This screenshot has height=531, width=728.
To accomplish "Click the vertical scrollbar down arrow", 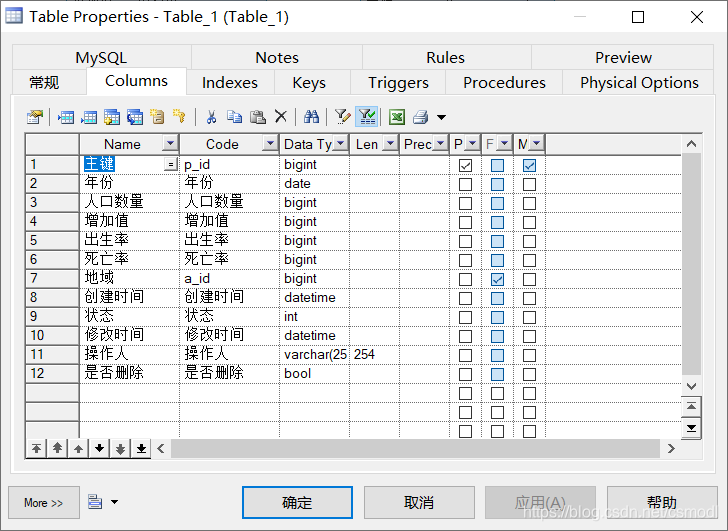I will pyautogui.click(x=691, y=386).
